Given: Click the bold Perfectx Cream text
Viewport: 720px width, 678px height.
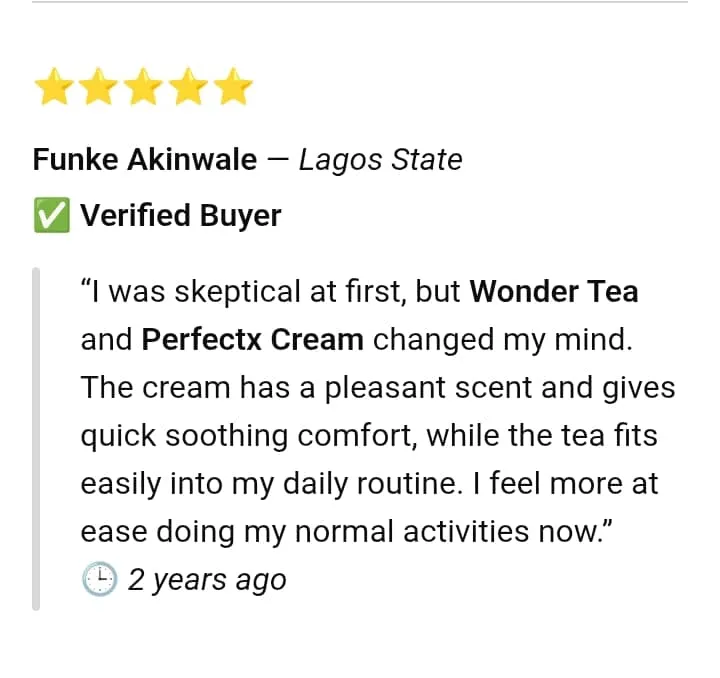Looking at the screenshot, I should (253, 339).
